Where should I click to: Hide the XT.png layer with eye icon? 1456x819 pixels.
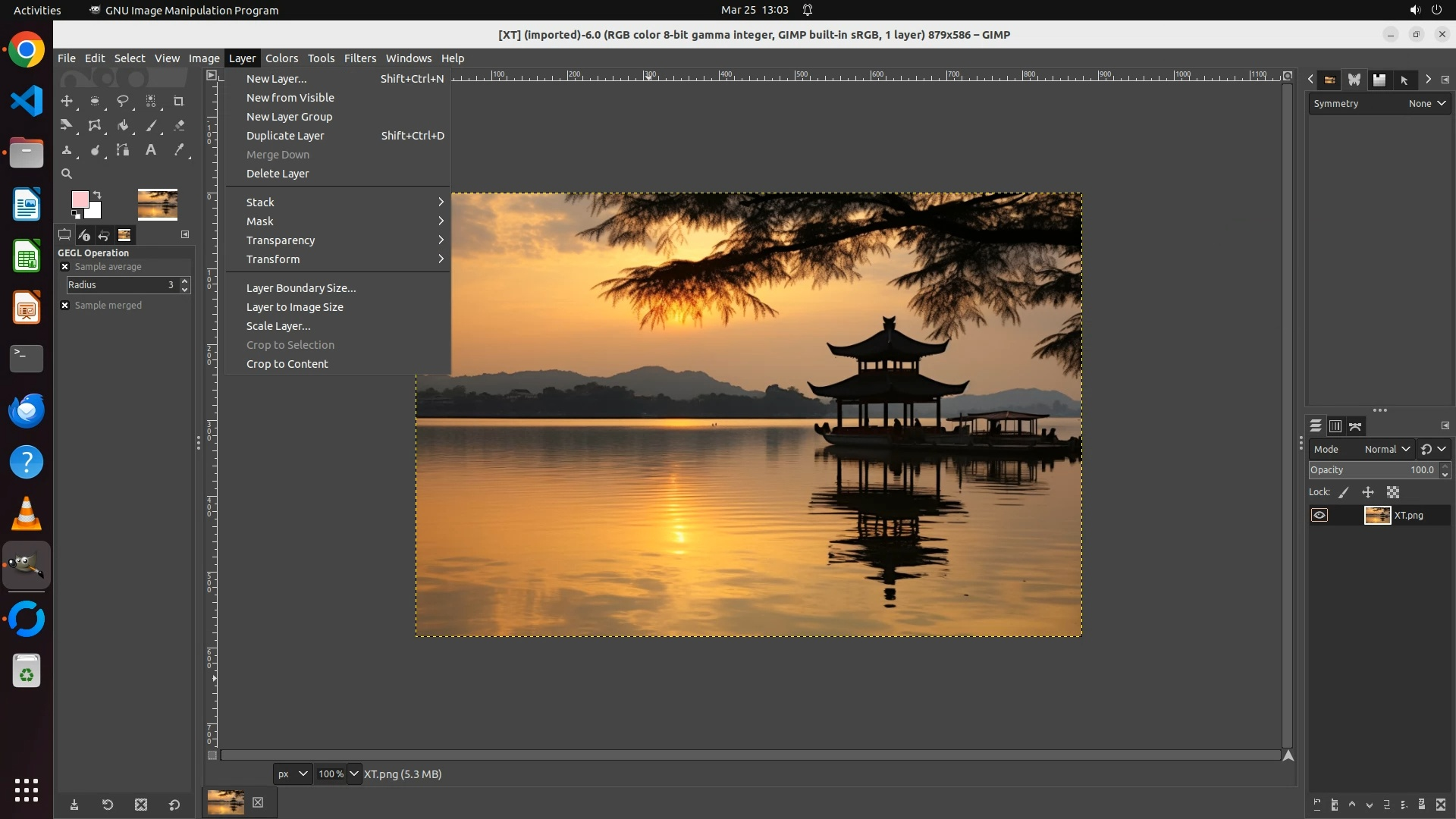pyautogui.click(x=1319, y=516)
